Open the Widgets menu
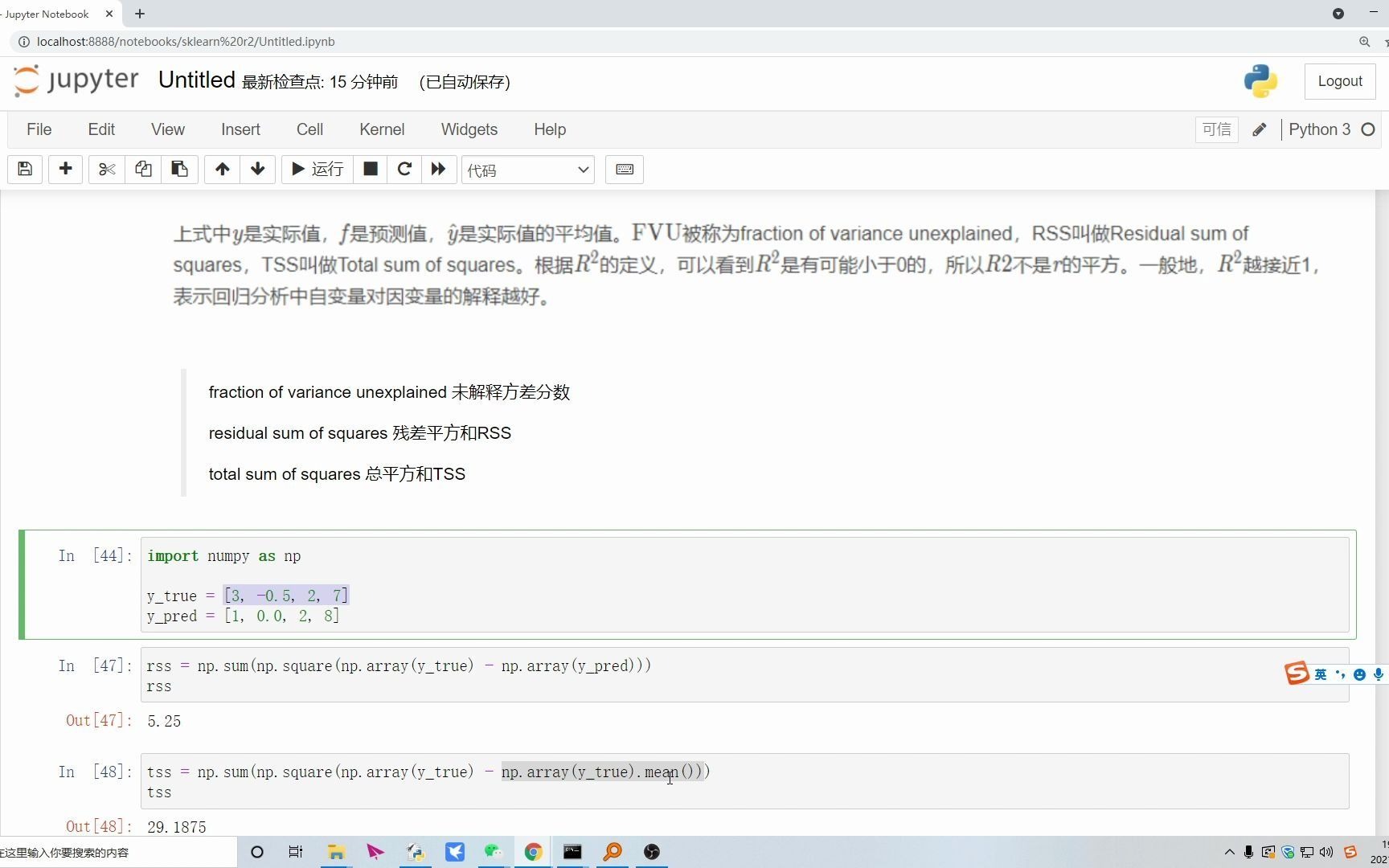Image resolution: width=1389 pixels, height=868 pixels. pyautogui.click(x=469, y=129)
